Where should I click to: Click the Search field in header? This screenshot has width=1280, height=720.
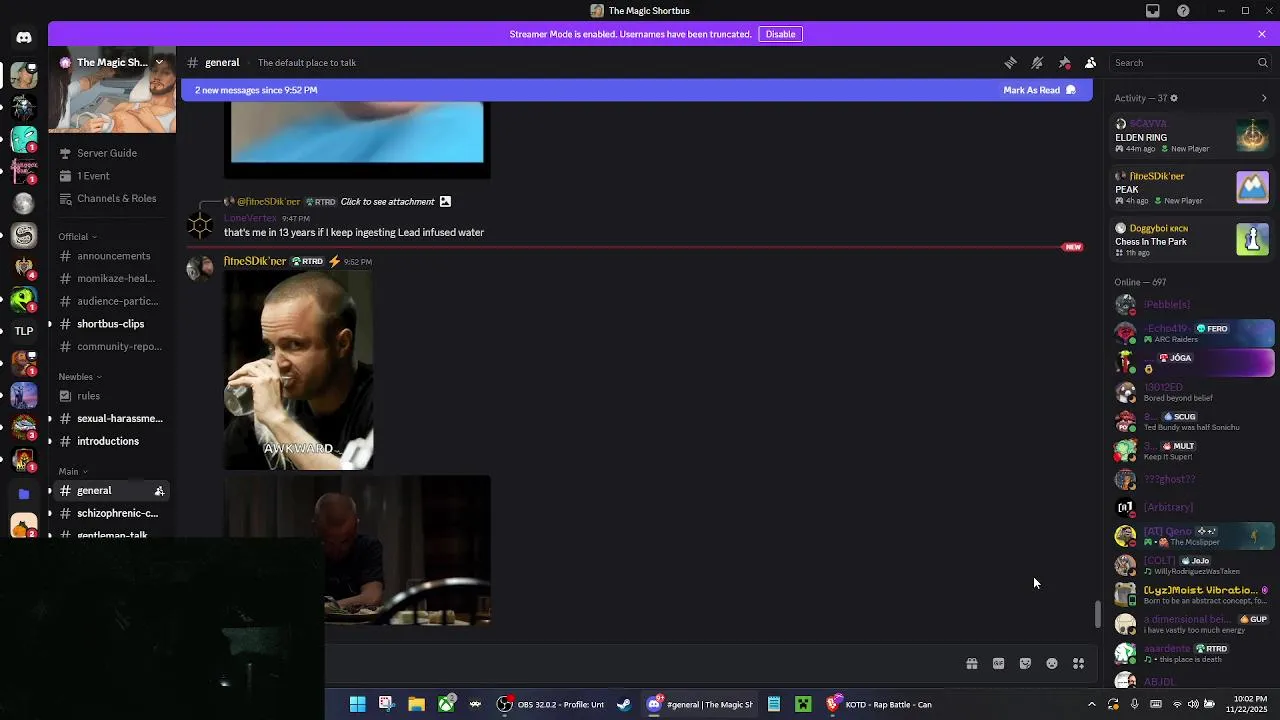click(1190, 63)
